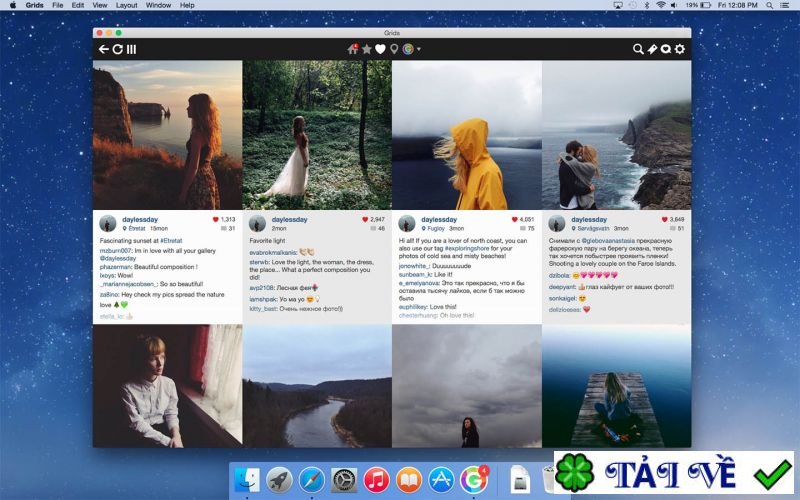Open the popular star icon
The height and width of the screenshot is (500, 800).
(x=366, y=49)
